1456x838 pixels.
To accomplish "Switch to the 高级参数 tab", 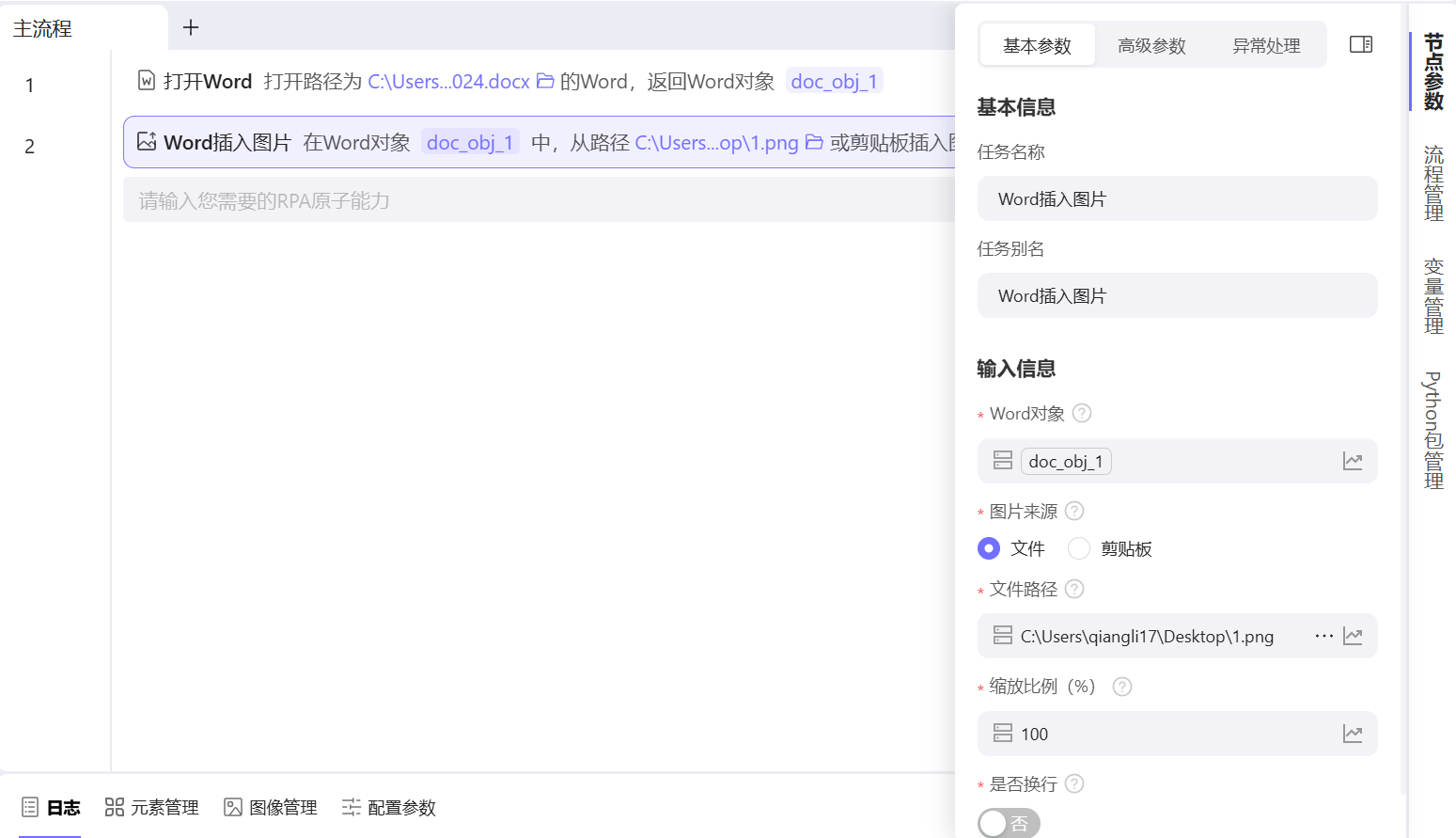I will coord(1151,44).
